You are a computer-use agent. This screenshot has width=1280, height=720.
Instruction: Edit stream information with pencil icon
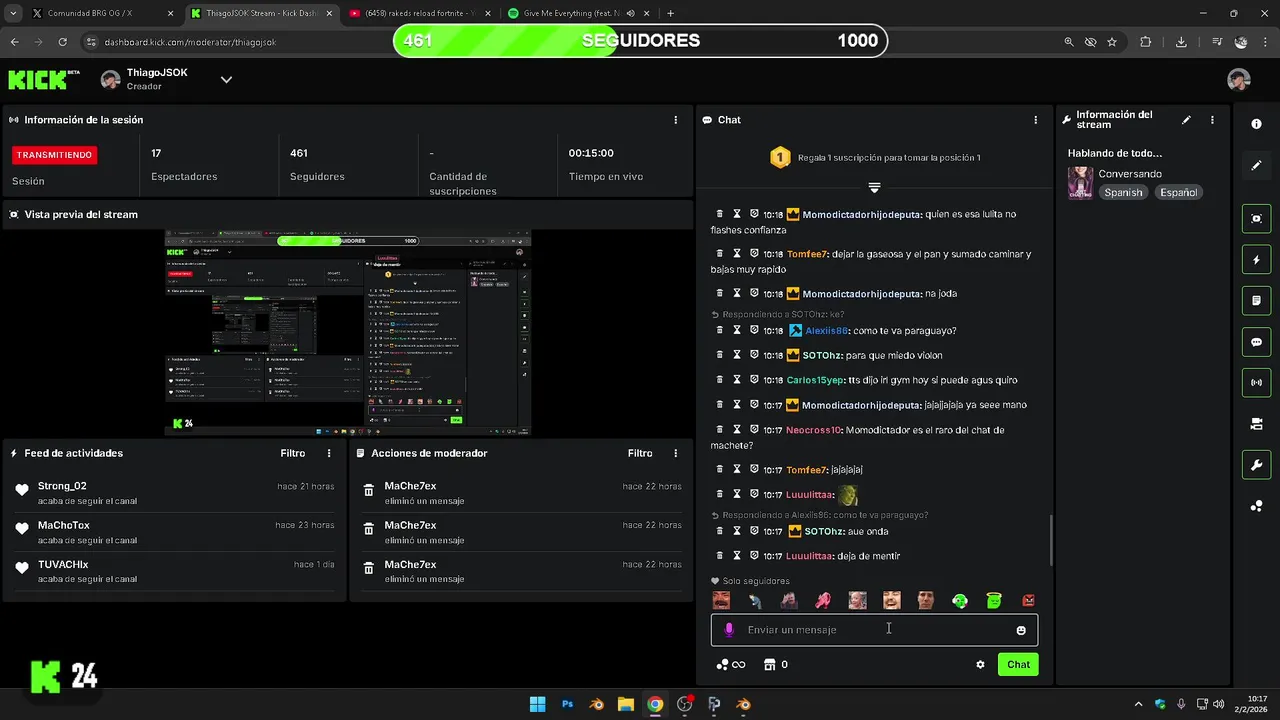point(1186,120)
